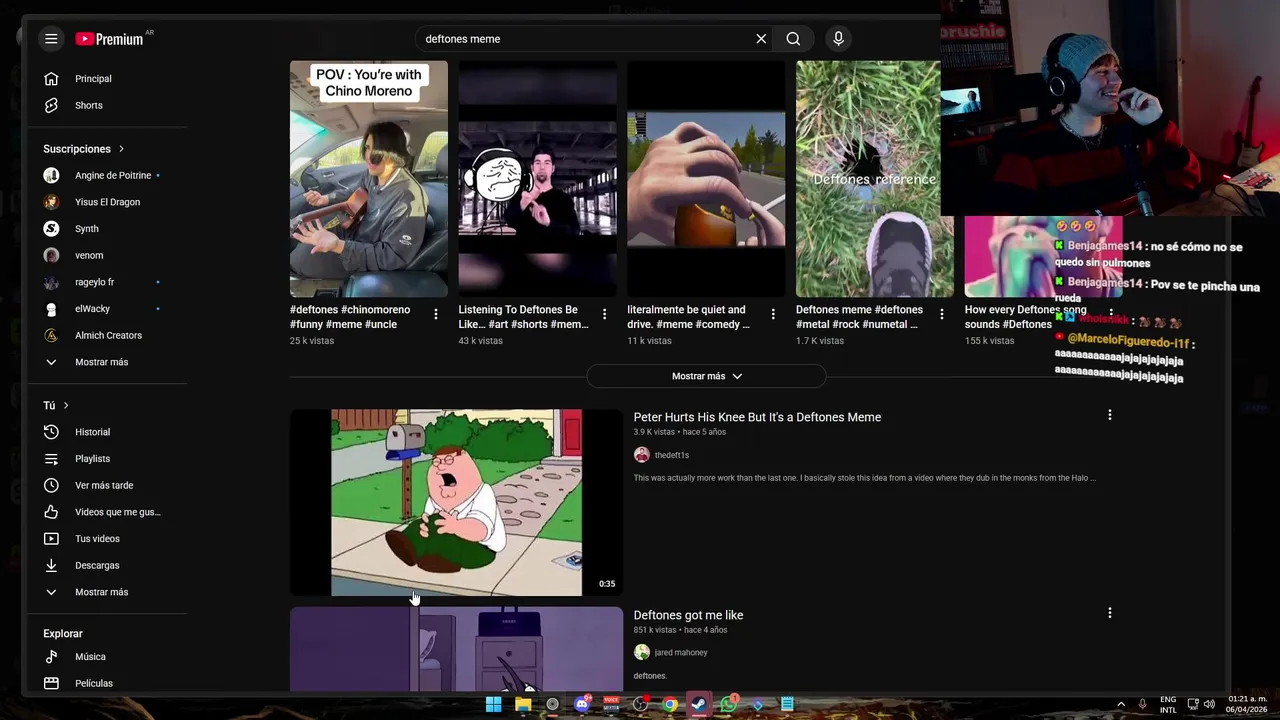This screenshot has height=720, width=1280.
Task: Open the Synth channel avatar
Action: point(51,229)
